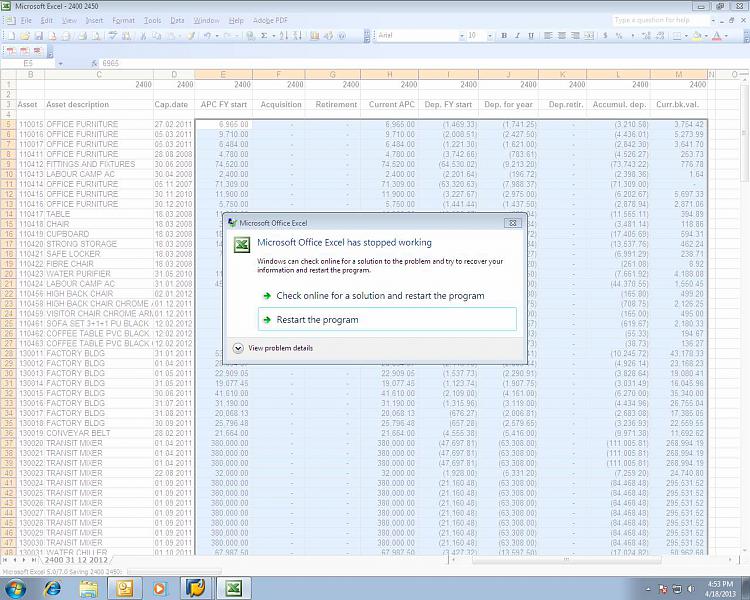Click the Microsoft Excel Help icon
750x600 pixels.
[x=342, y=36]
